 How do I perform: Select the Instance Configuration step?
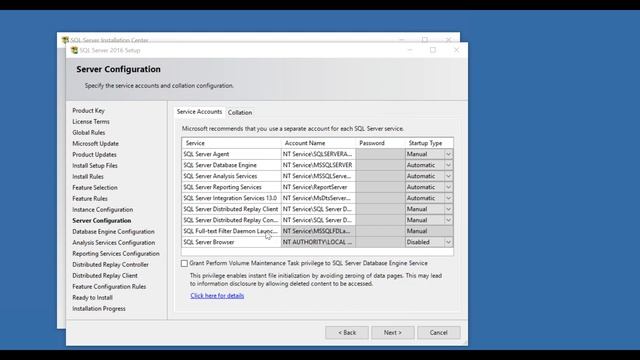click(103, 210)
